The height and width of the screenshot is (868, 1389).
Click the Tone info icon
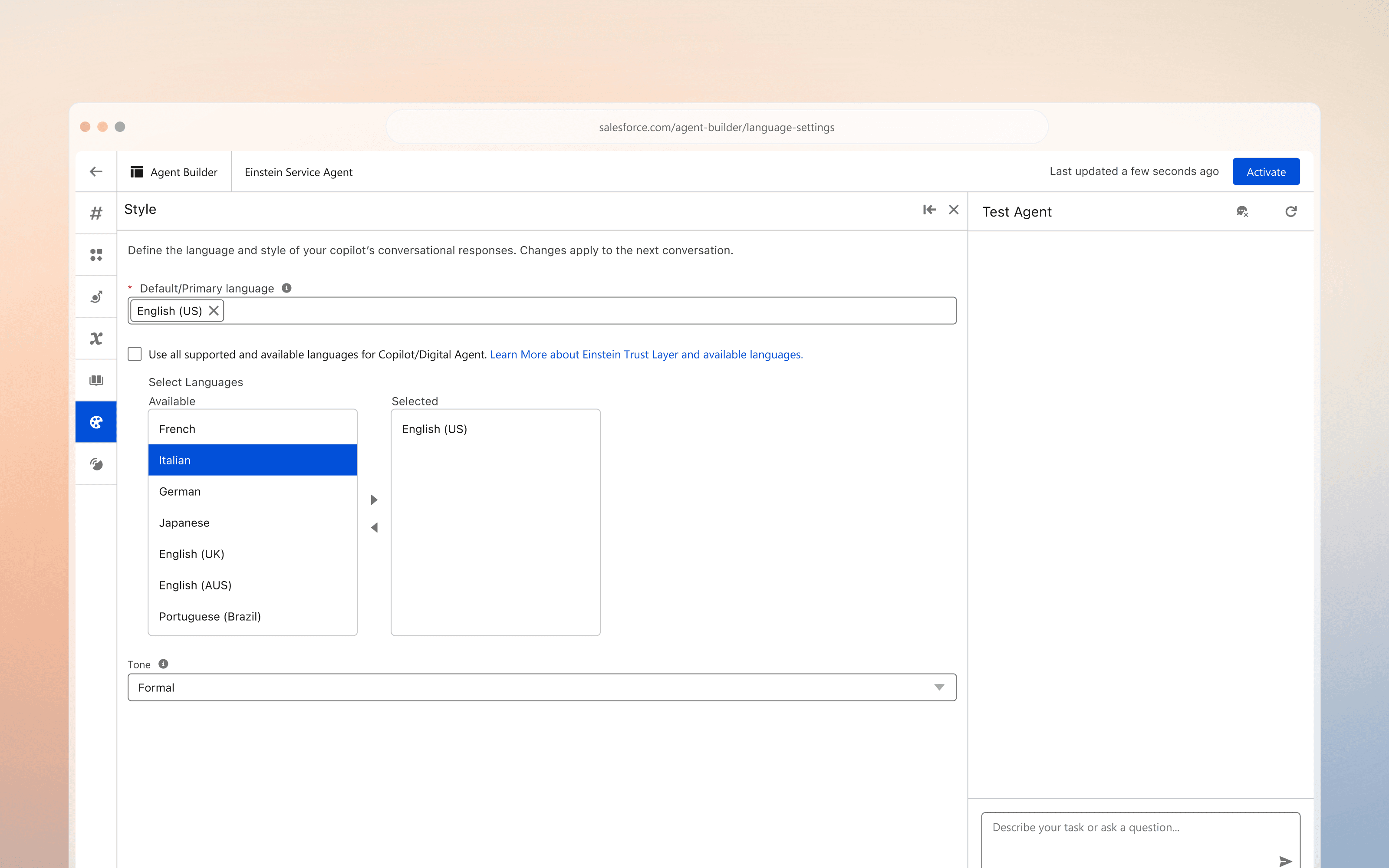pyautogui.click(x=163, y=664)
